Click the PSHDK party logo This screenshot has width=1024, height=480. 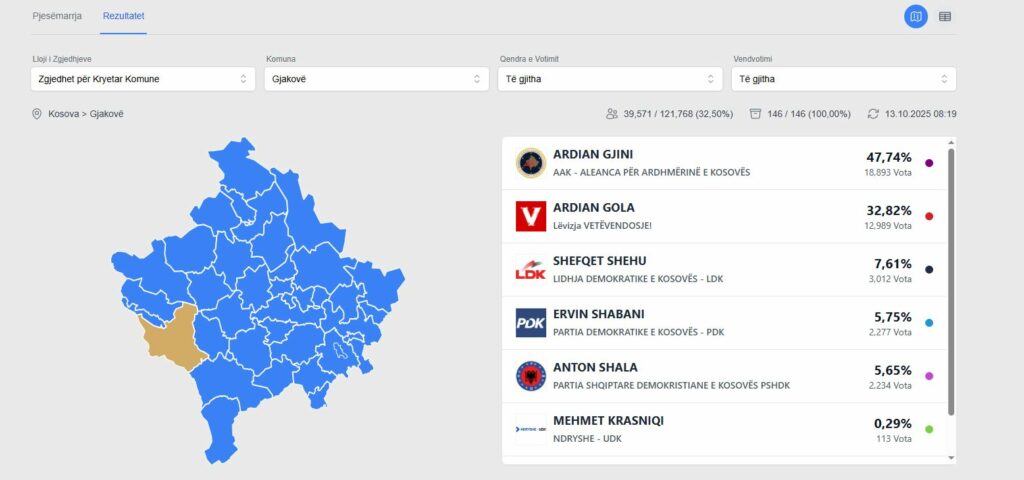530,376
